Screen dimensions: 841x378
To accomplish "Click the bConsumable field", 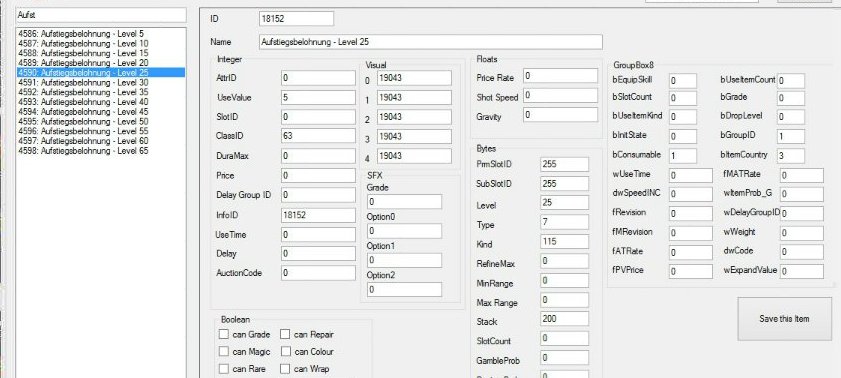I will (682, 156).
